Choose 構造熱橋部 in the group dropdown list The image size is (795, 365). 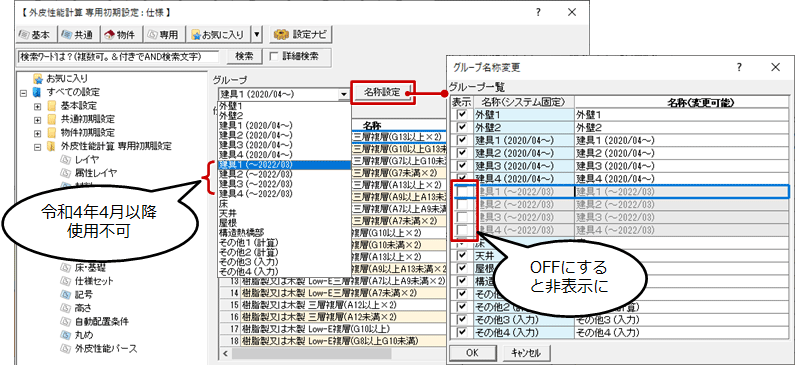[x=284, y=233]
